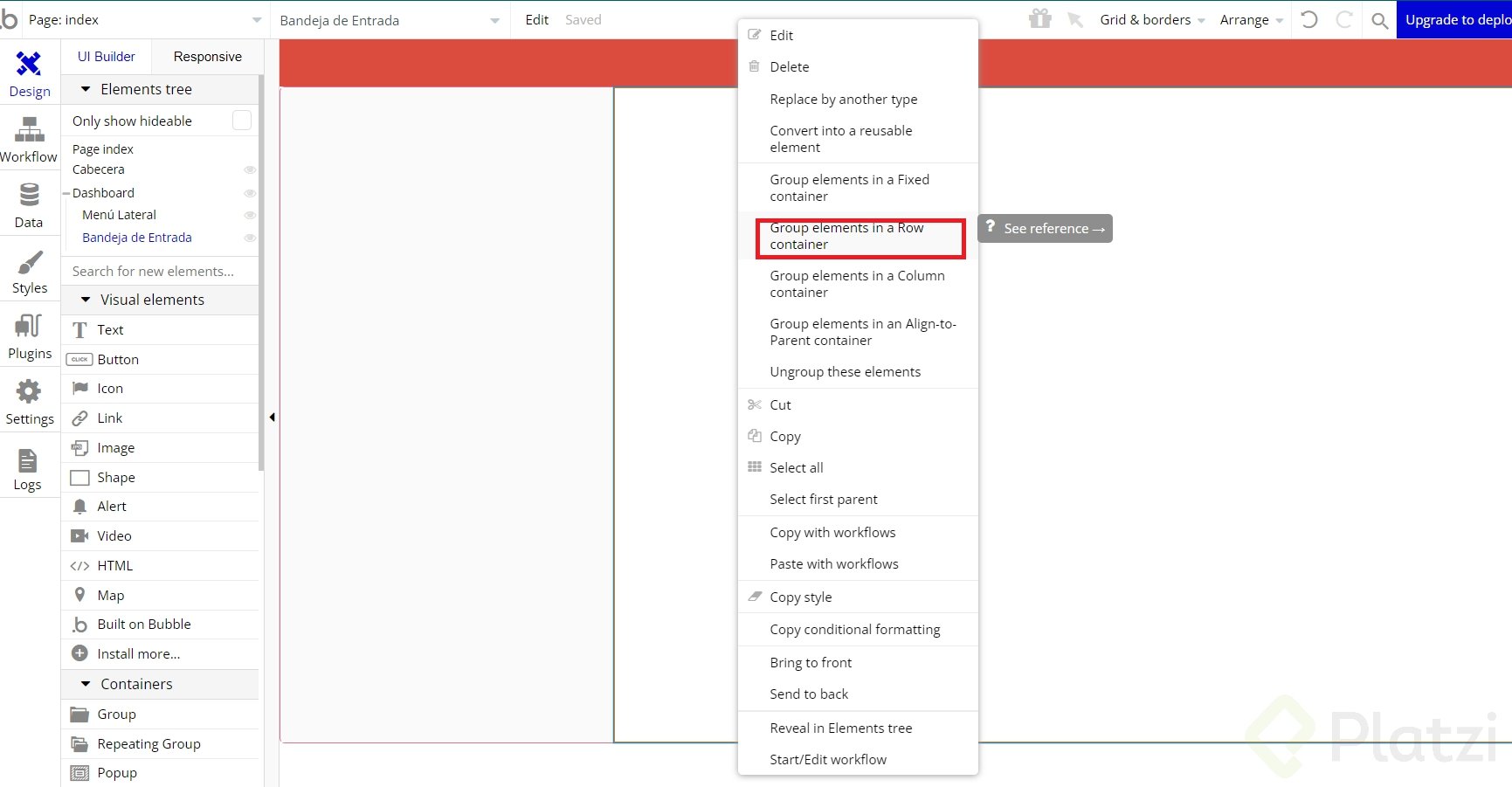Screen dimensions: 1512x787
Task: Choose Reveal in Elements tree entry
Action: (858, 728)
